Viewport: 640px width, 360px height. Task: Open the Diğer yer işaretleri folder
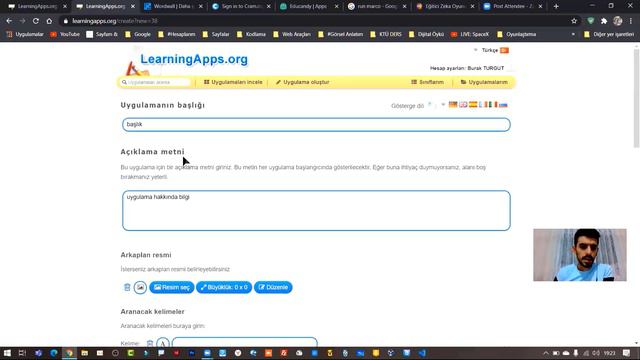(x=609, y=34)
